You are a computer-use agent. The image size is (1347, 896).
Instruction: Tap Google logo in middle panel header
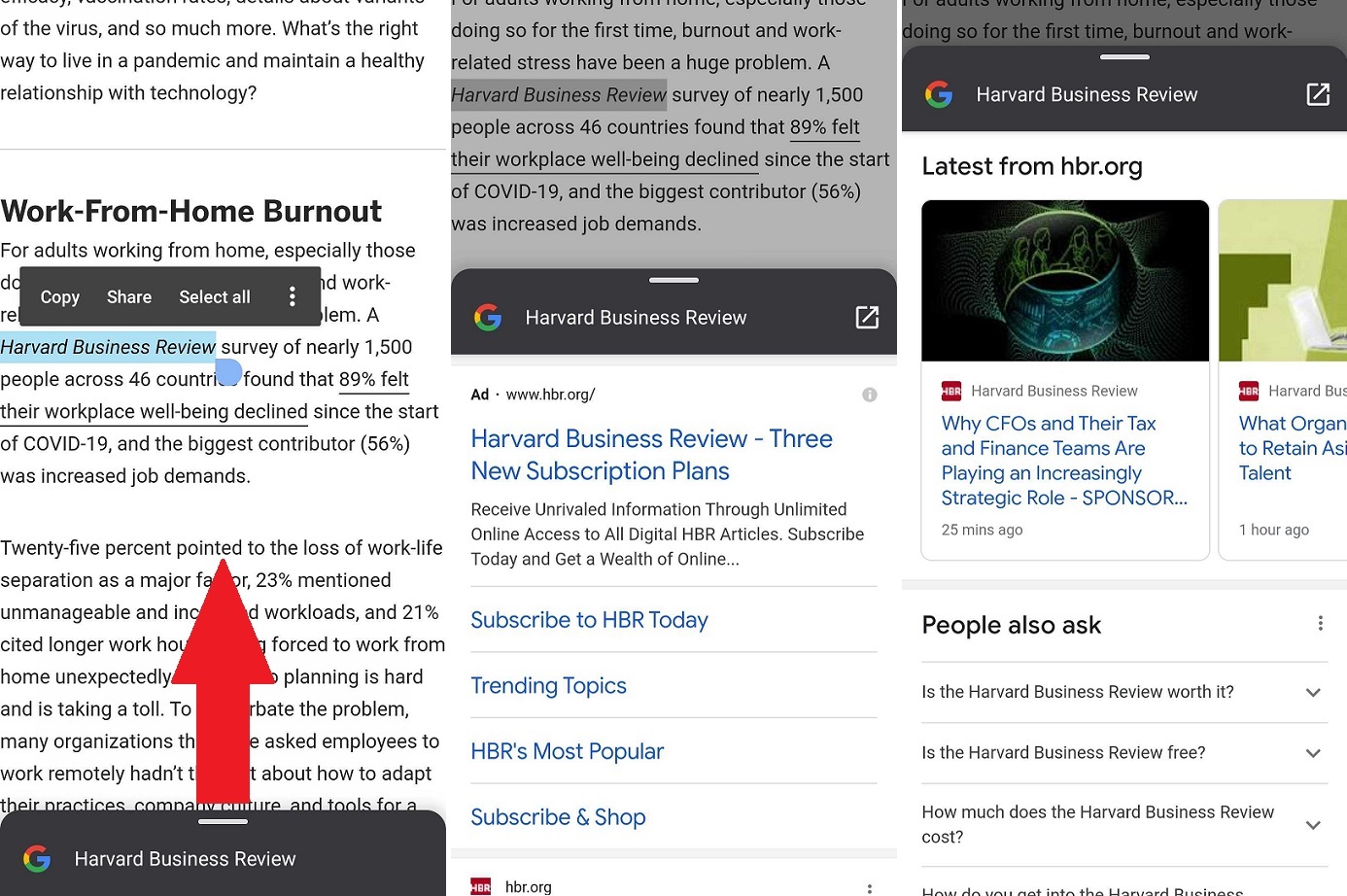coord(488,317)
